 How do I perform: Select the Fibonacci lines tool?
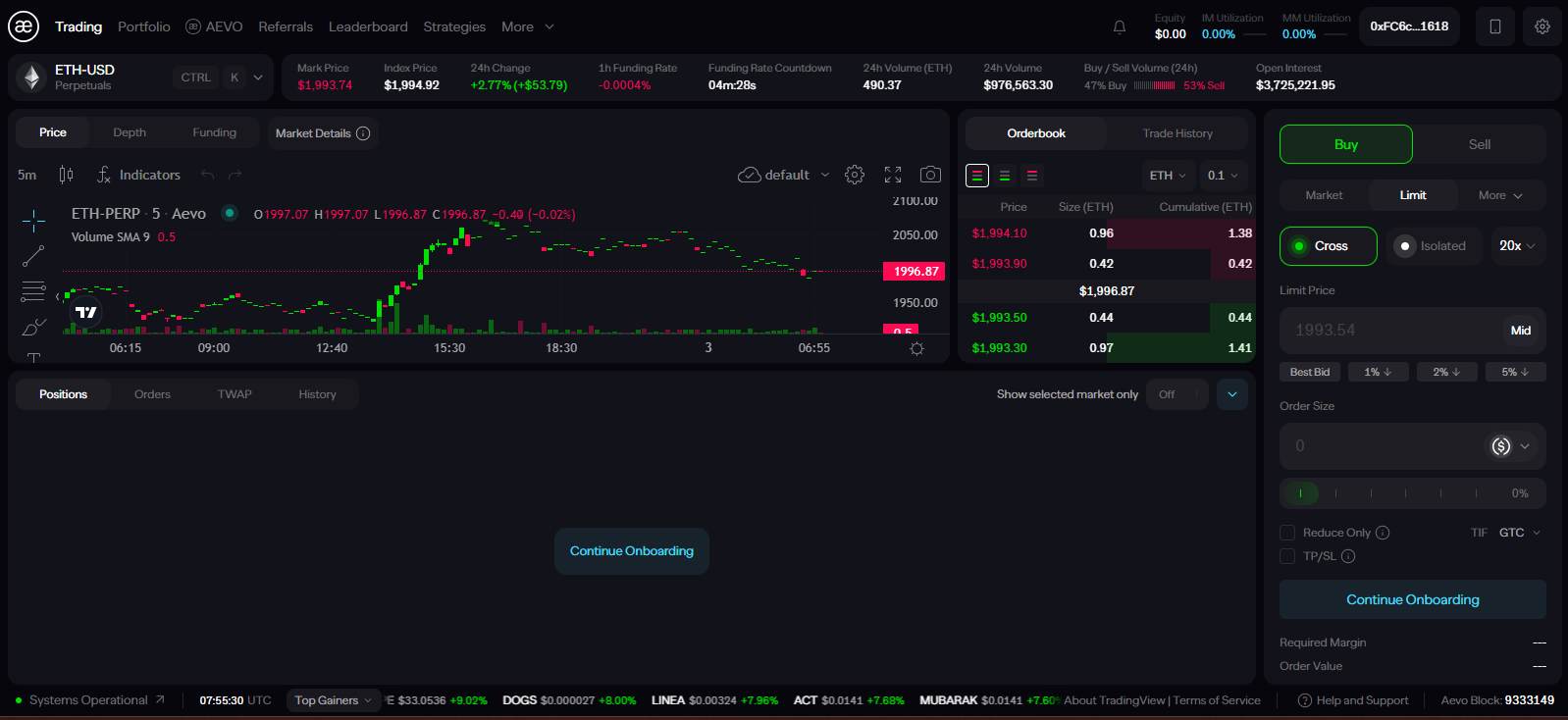(x=33, y=291)
